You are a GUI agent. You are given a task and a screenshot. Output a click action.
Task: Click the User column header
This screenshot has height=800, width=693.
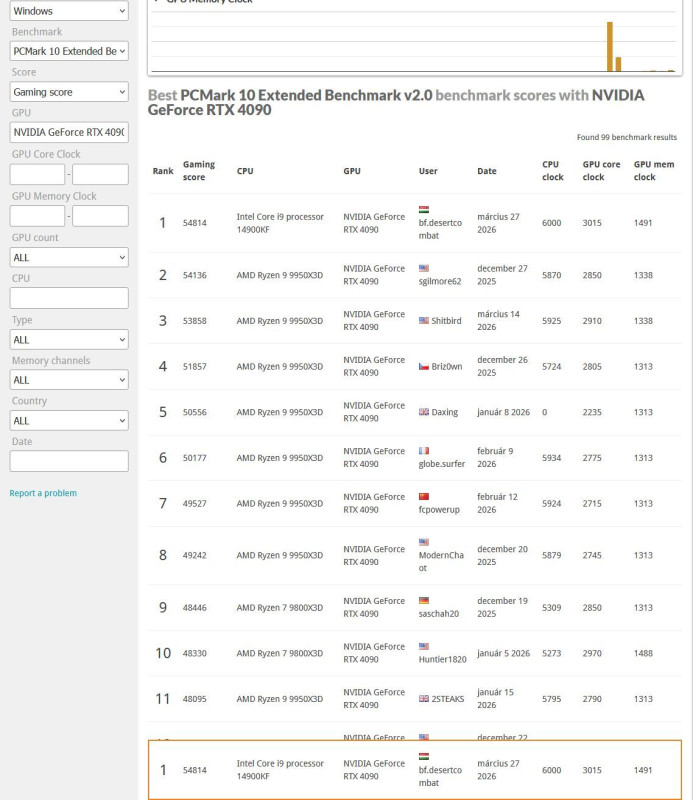pos(428,171)
